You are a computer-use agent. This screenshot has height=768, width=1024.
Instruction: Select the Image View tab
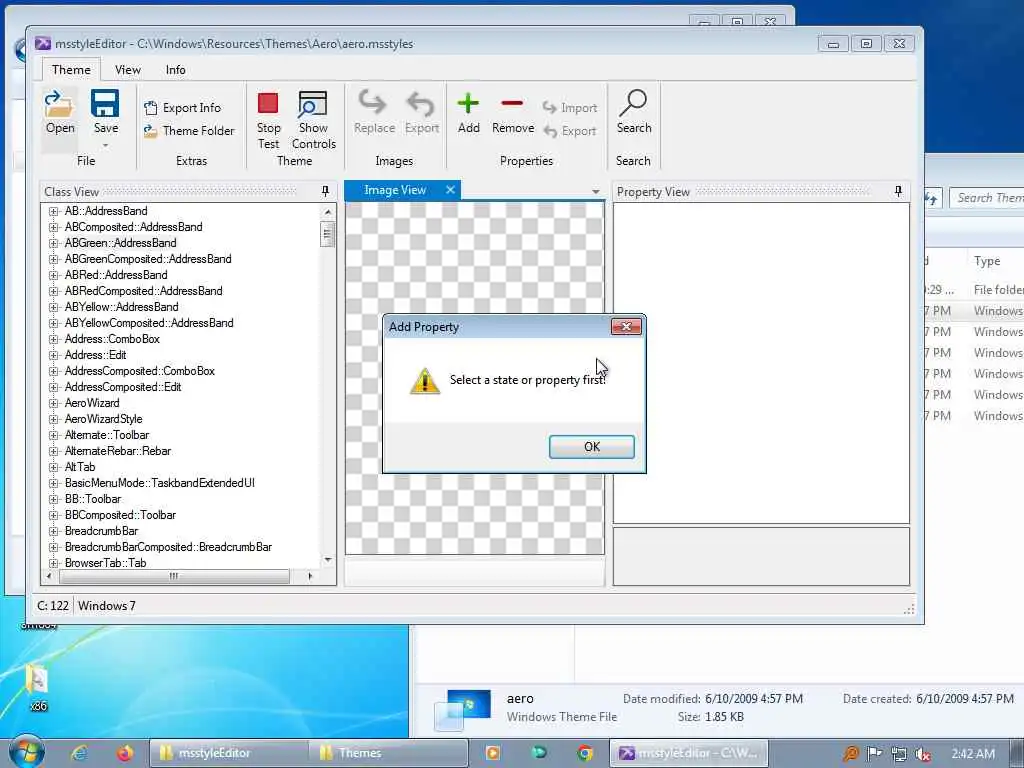pyautogui.click(x=395, y=190)
